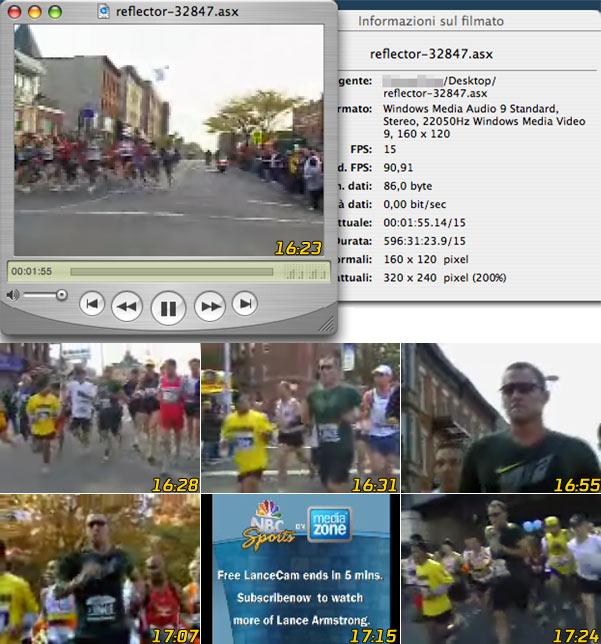The width and height of the screenshot is (601, 644).
Task: Minimize the player window with yellow button
Action: [35, 12]
